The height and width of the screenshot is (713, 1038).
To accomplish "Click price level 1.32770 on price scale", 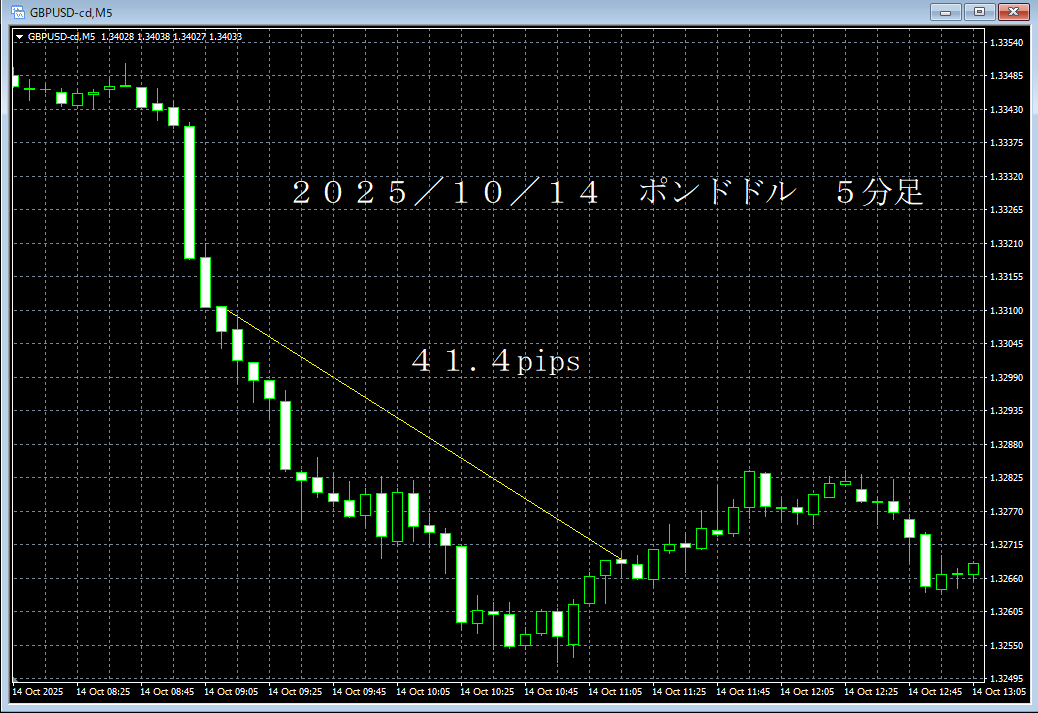I will [1006, 511].
